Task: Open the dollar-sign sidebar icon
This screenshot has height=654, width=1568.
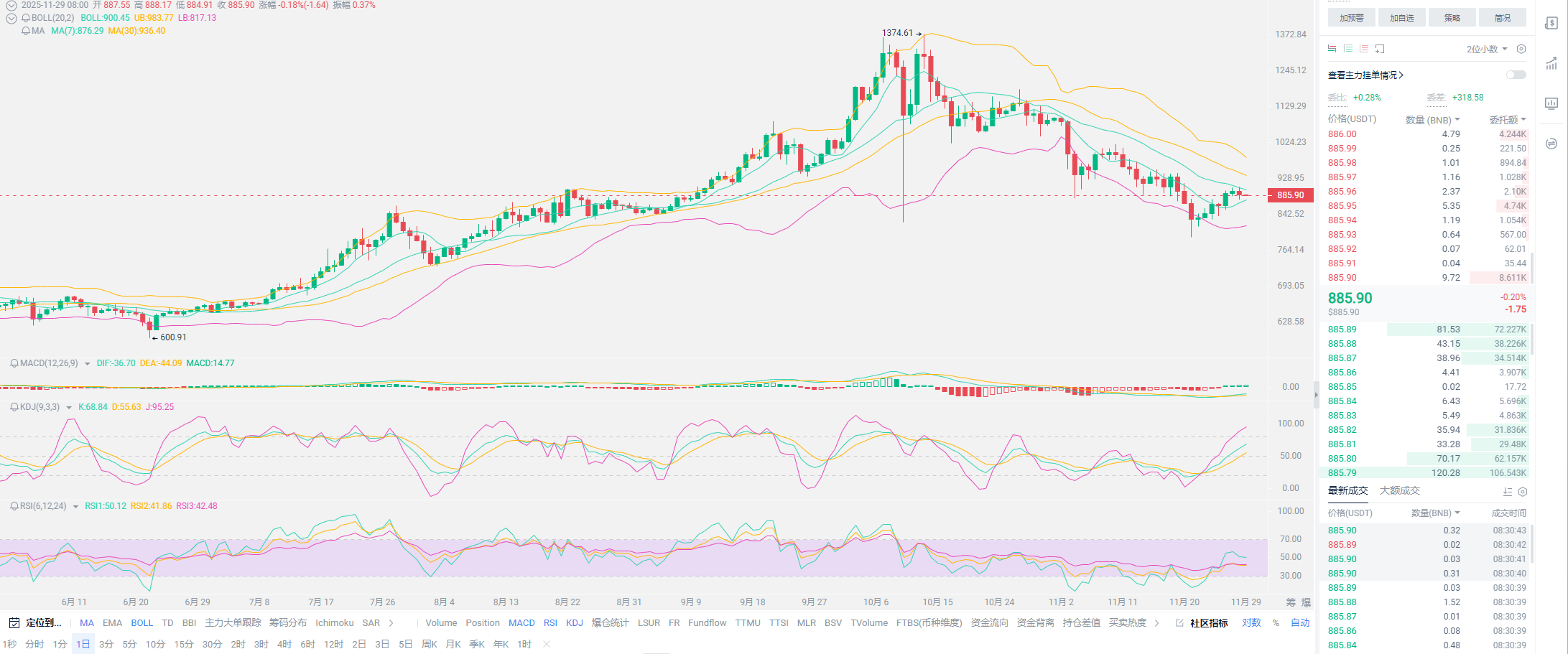Action: [x=1551, y=23]
